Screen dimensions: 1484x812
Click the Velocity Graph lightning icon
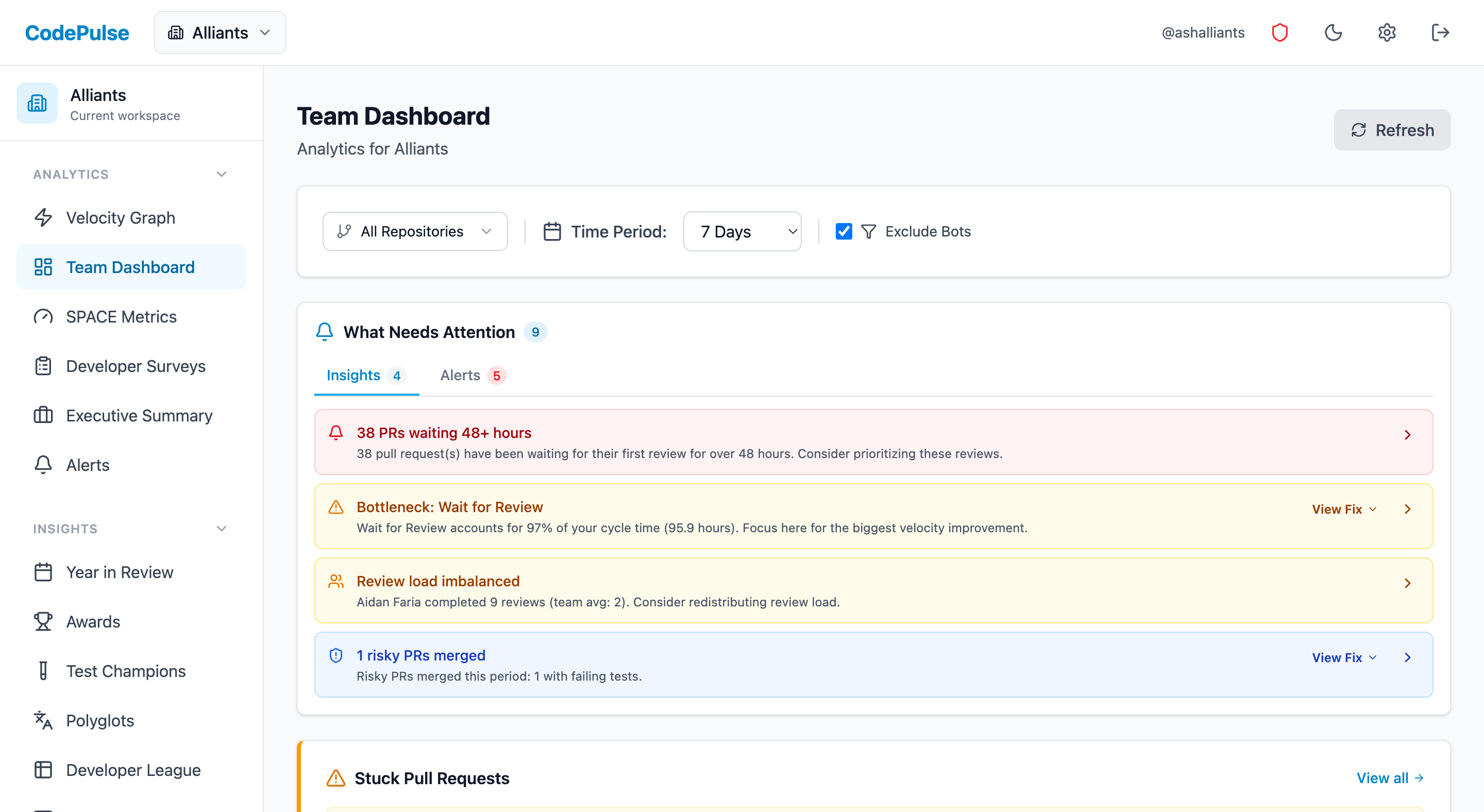pos(43,217)
